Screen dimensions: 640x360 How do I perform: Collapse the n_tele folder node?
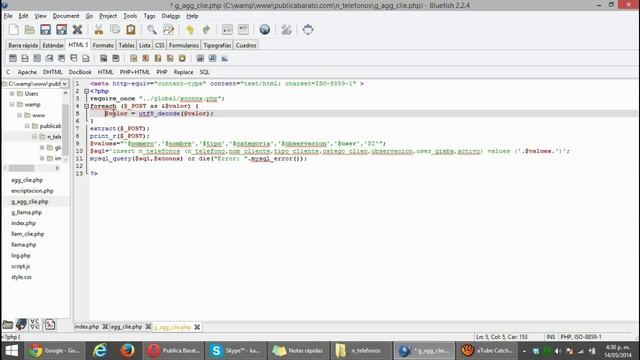pos(35,137)
